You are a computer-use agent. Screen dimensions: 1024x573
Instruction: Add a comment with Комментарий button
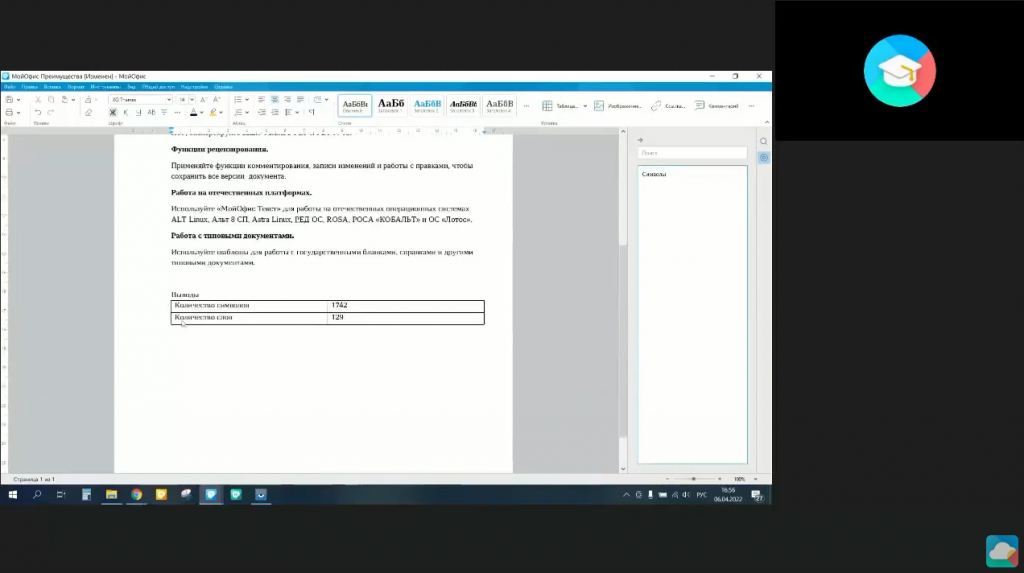click(716, 106)
